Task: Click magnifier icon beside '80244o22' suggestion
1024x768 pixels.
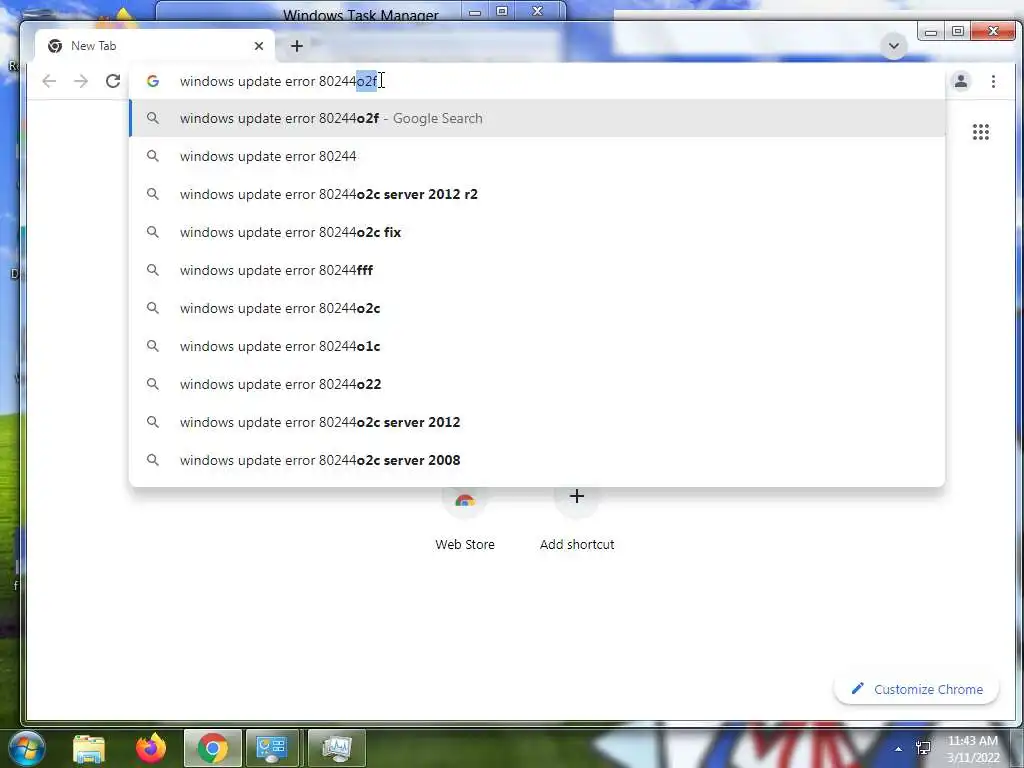Action: coord(152,384)
